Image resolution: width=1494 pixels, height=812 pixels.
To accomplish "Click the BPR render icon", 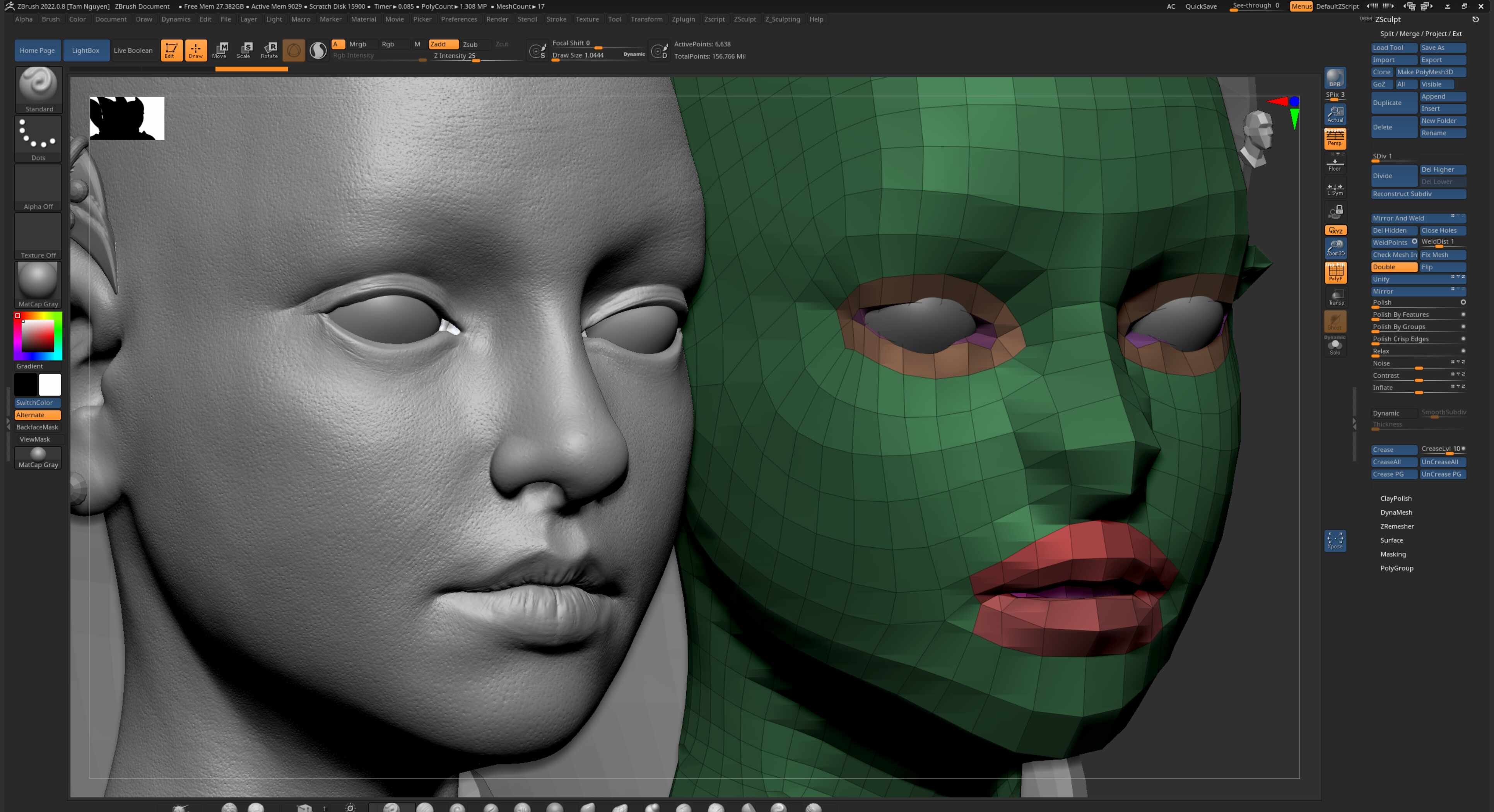I will coord(1335,77).
